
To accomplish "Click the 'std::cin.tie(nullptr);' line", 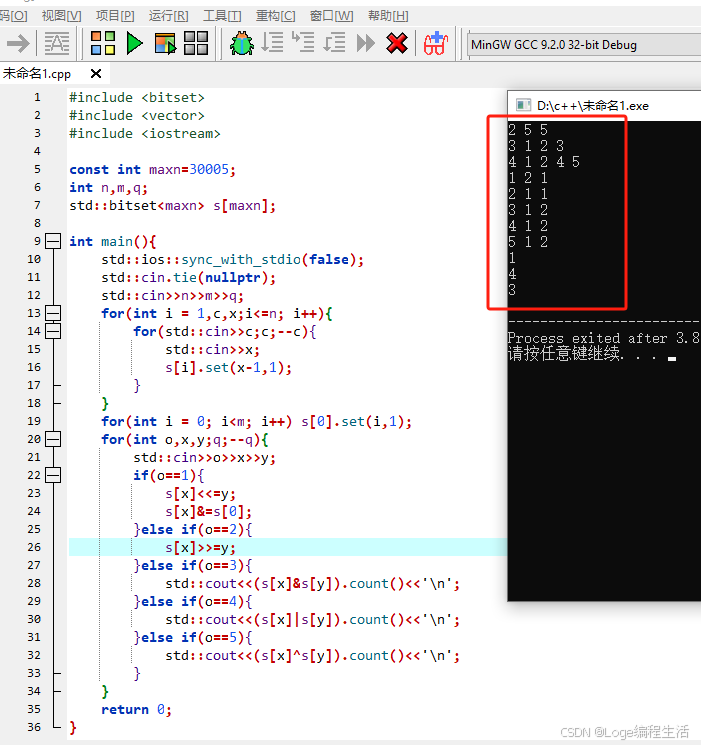I will point(188,277).
